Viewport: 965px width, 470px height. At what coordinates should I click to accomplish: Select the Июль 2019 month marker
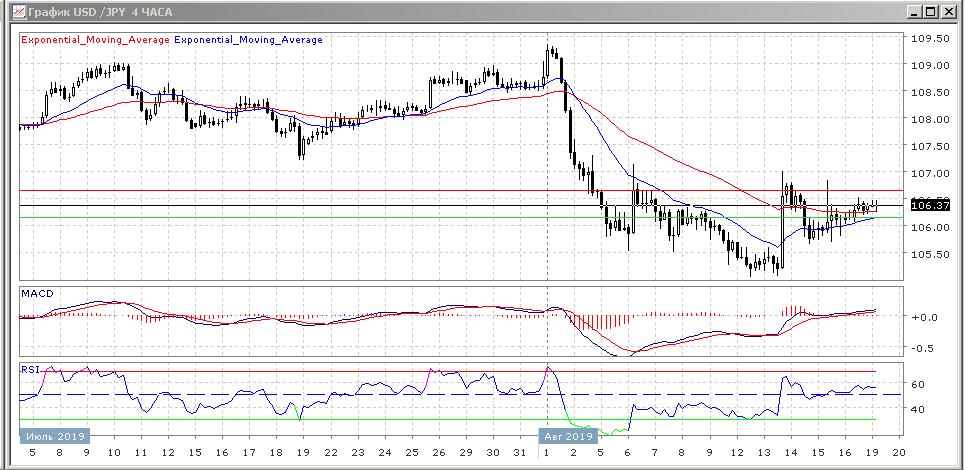tap(54, 436)
